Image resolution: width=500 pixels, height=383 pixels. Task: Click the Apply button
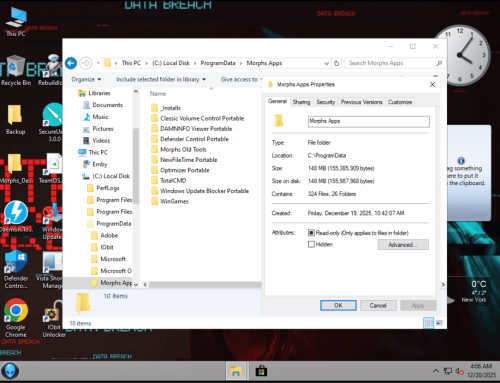[x=418, y=305]
